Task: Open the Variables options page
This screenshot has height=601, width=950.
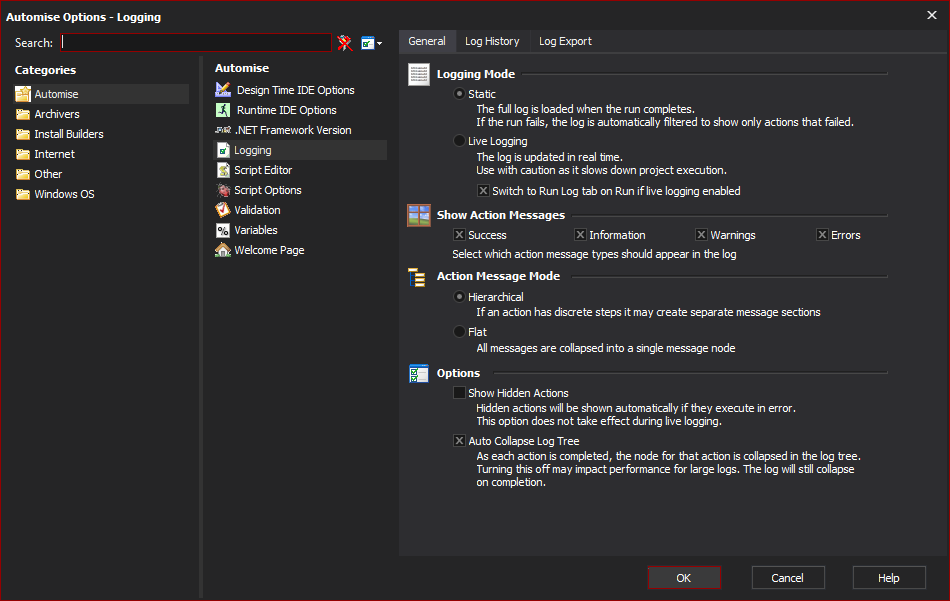Action: coord(256,230)
